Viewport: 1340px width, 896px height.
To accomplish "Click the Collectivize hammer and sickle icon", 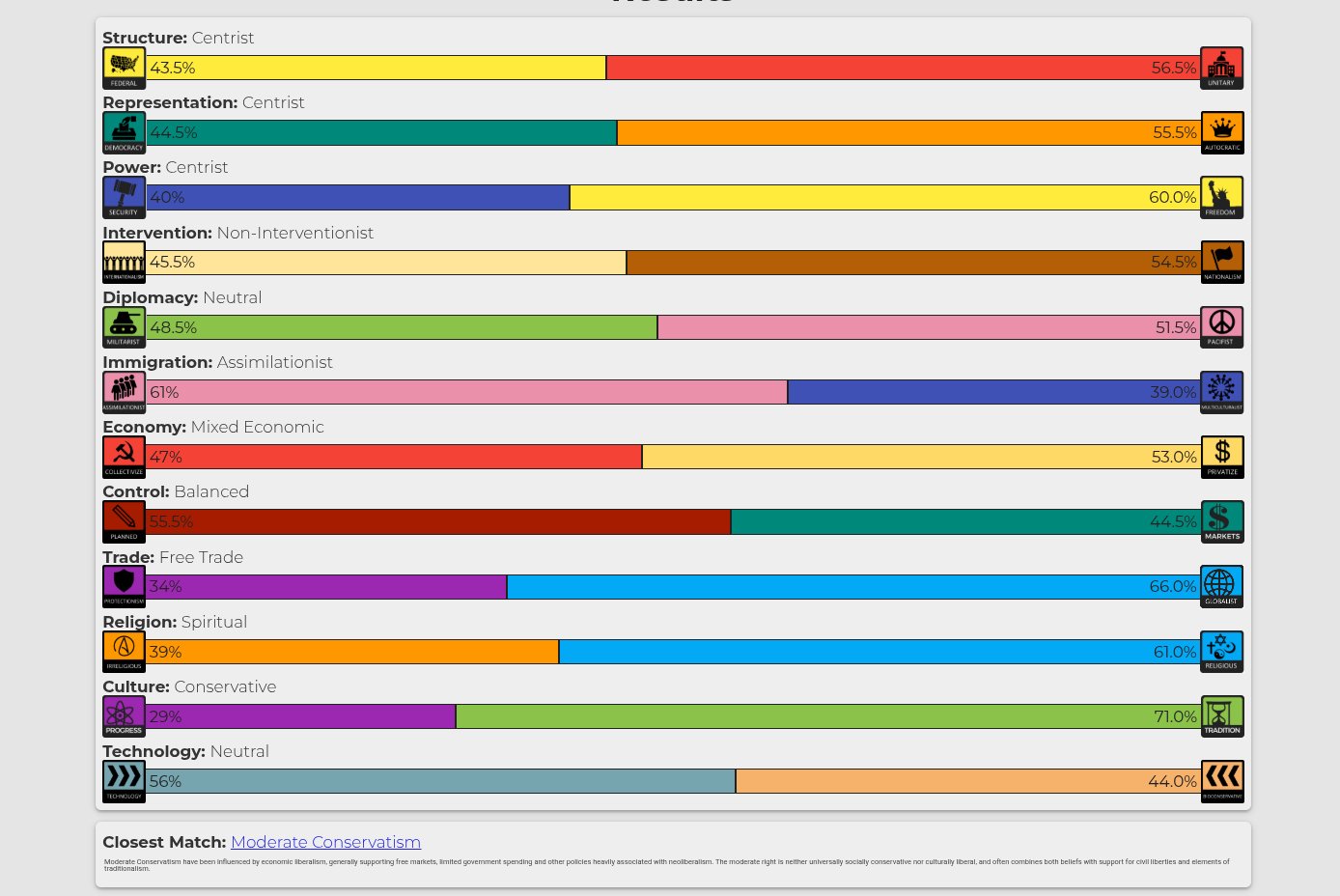I will click(124, 457).
